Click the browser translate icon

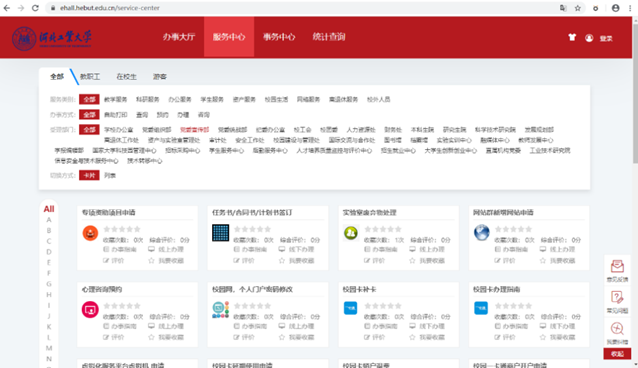pyautogui.click(x=563, y=8)
